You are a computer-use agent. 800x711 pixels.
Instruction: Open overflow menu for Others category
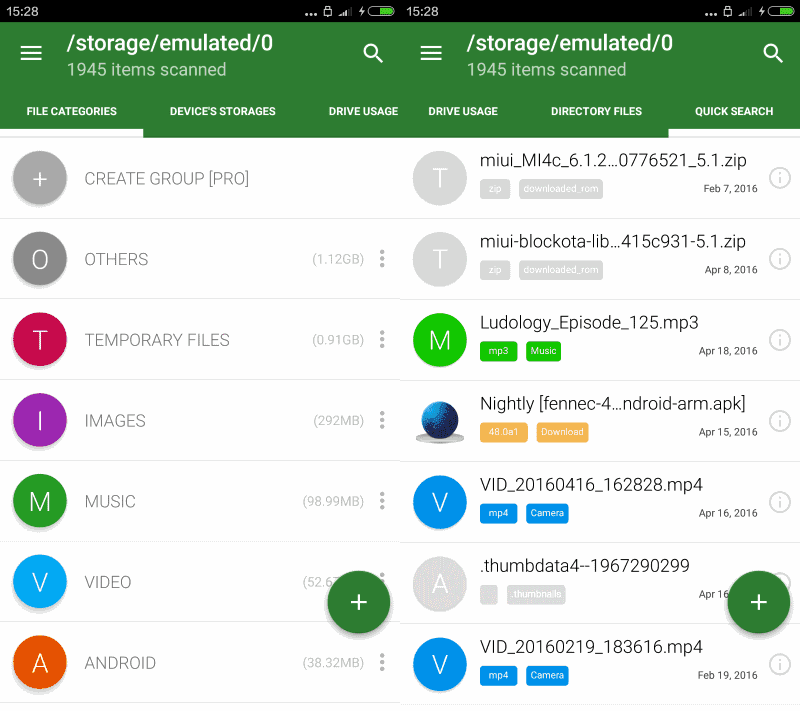[382, 259]
